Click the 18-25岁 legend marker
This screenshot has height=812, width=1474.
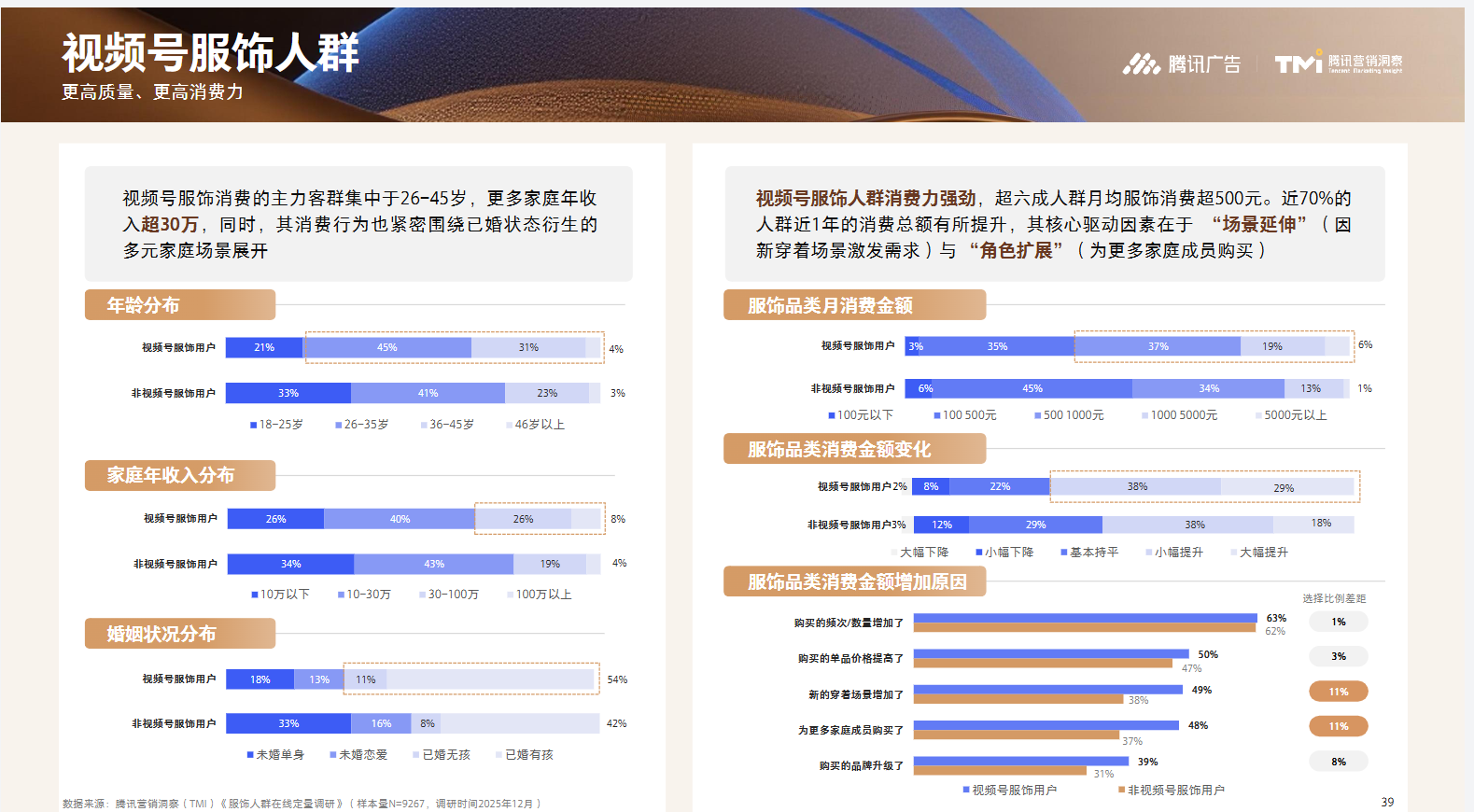point(253,425)
